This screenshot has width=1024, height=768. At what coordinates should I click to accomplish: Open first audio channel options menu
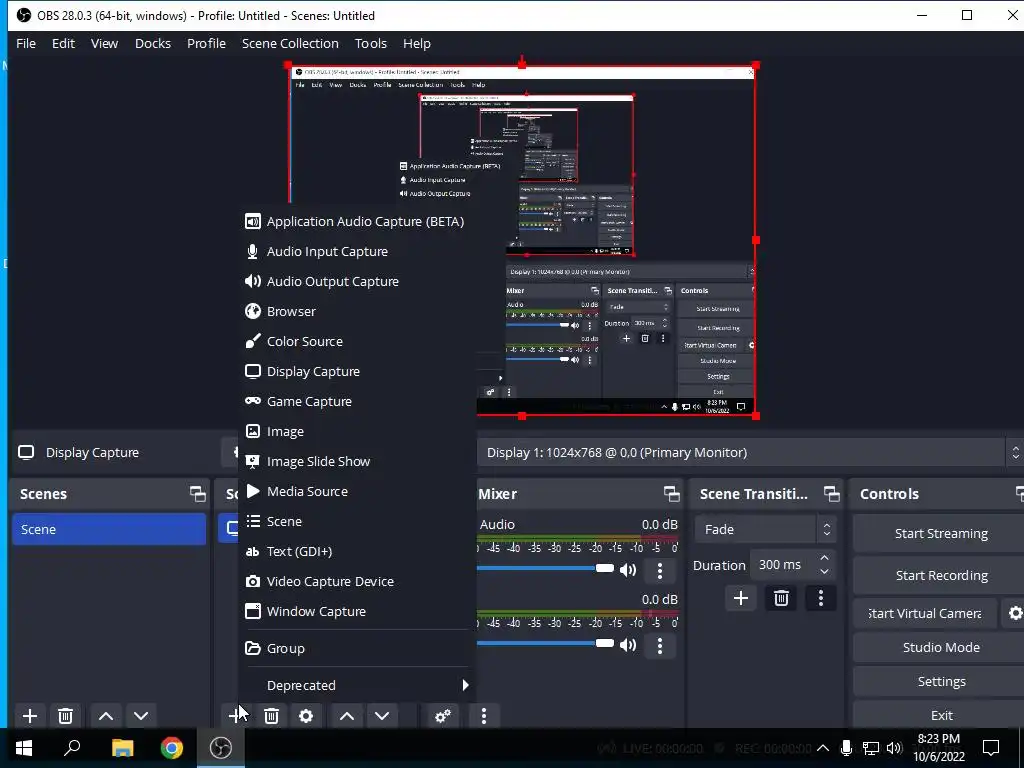click(660, 570)
